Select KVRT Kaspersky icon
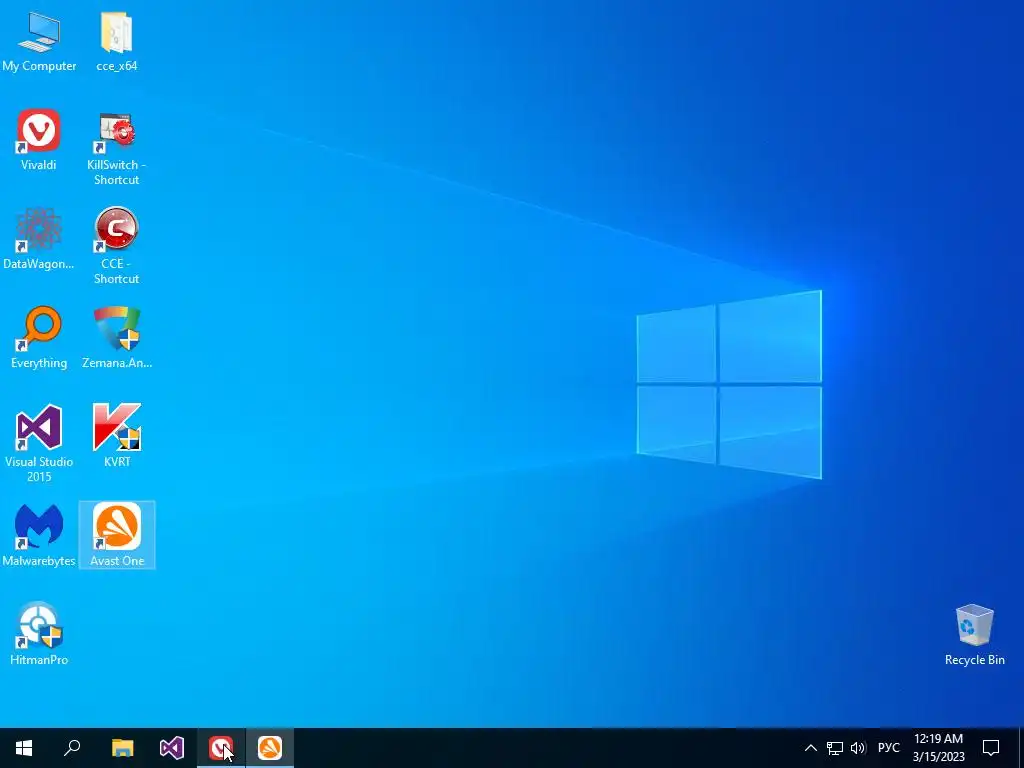 click(116, 436)
